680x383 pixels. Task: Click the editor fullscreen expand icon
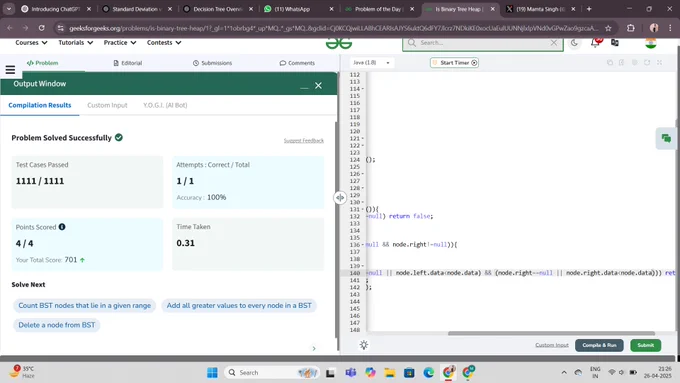coord(659,62)
